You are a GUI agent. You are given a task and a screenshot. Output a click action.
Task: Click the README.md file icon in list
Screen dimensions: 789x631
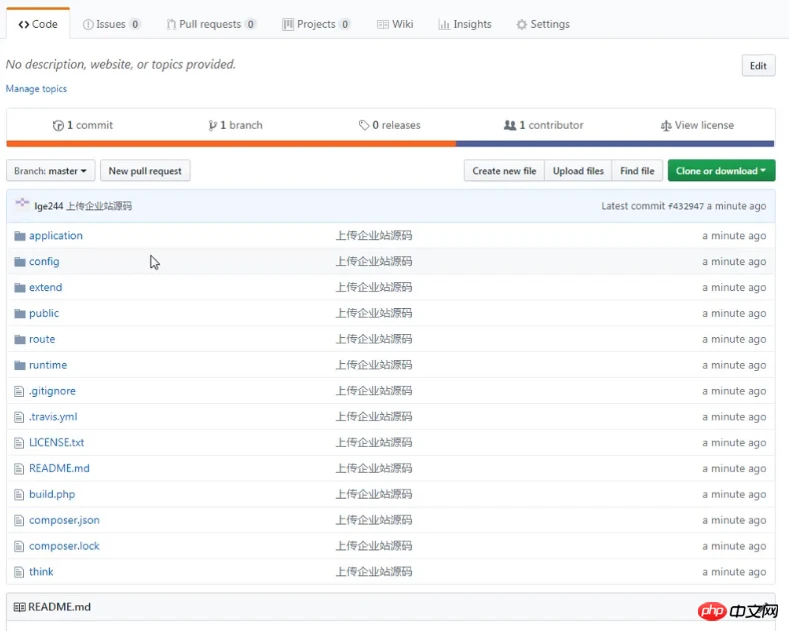tap(19, 469)
